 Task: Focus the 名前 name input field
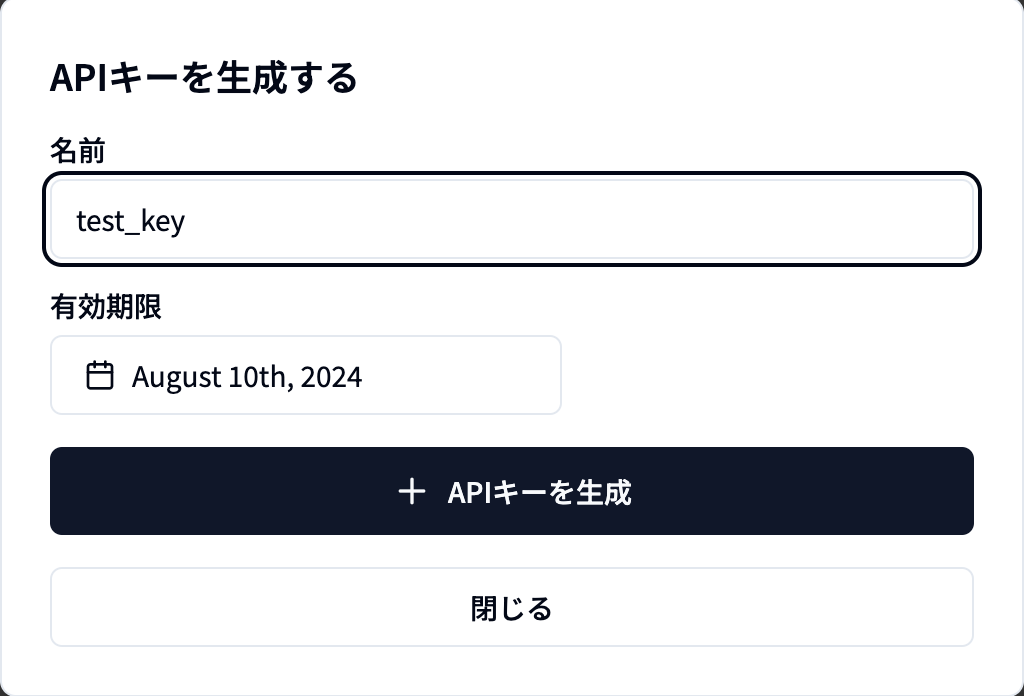tap(511, 220)
